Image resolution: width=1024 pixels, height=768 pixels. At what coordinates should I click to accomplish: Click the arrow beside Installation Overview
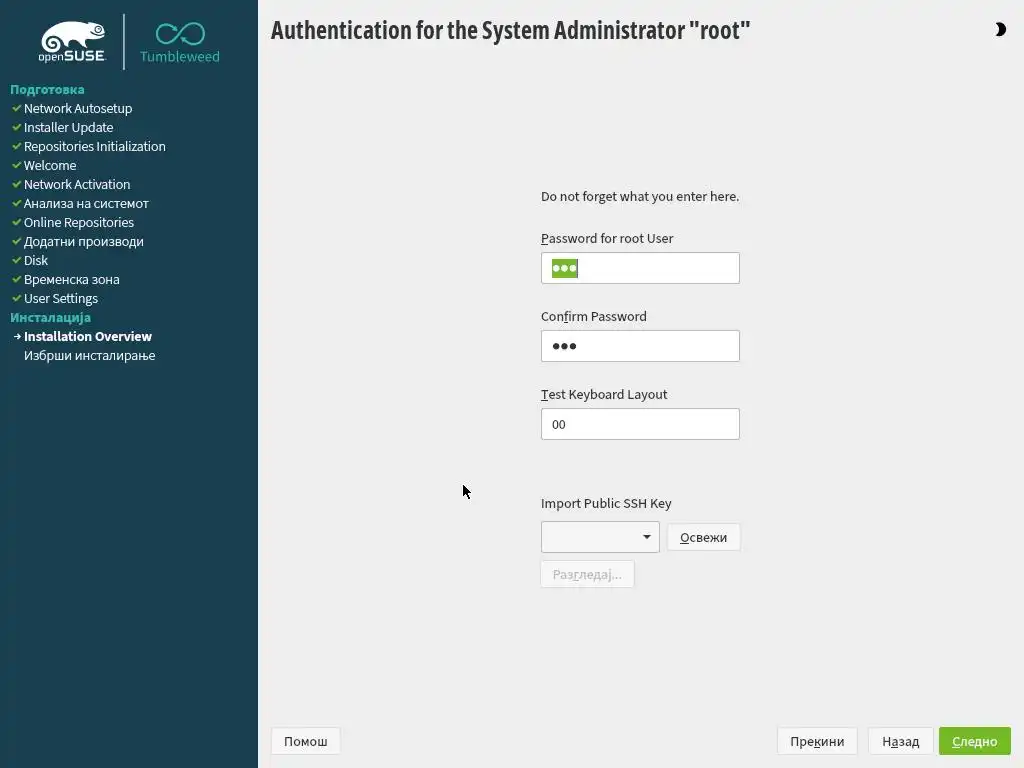(17, 337)
